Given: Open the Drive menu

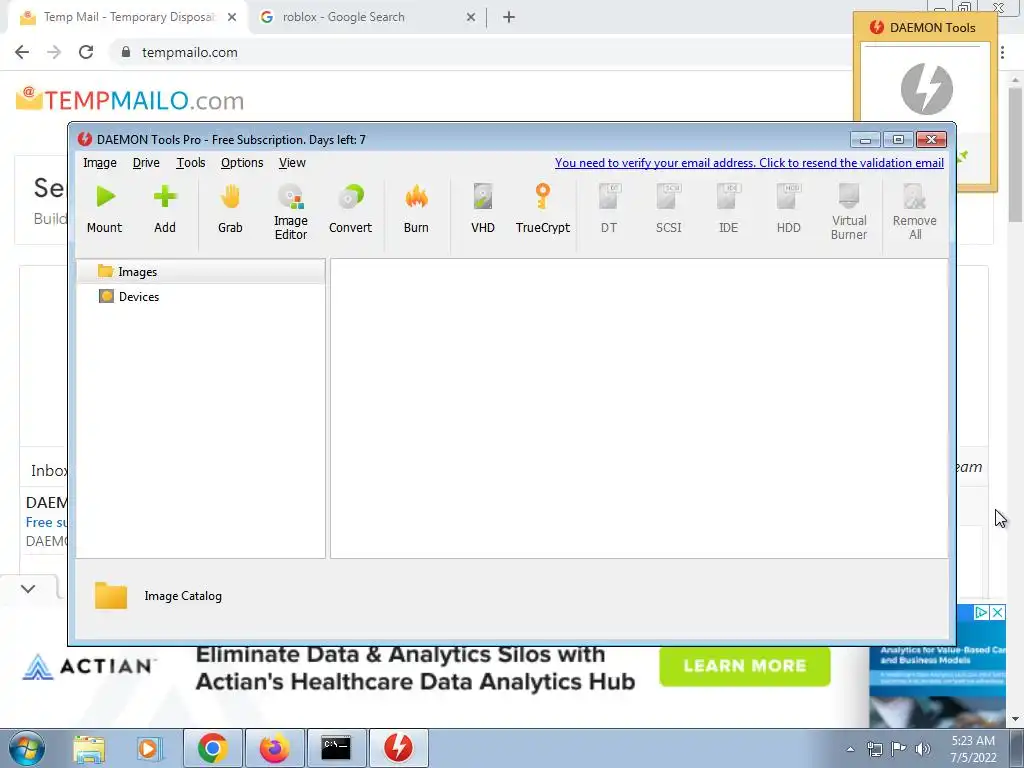Looking at the screenshot, I should click(146, 163).
